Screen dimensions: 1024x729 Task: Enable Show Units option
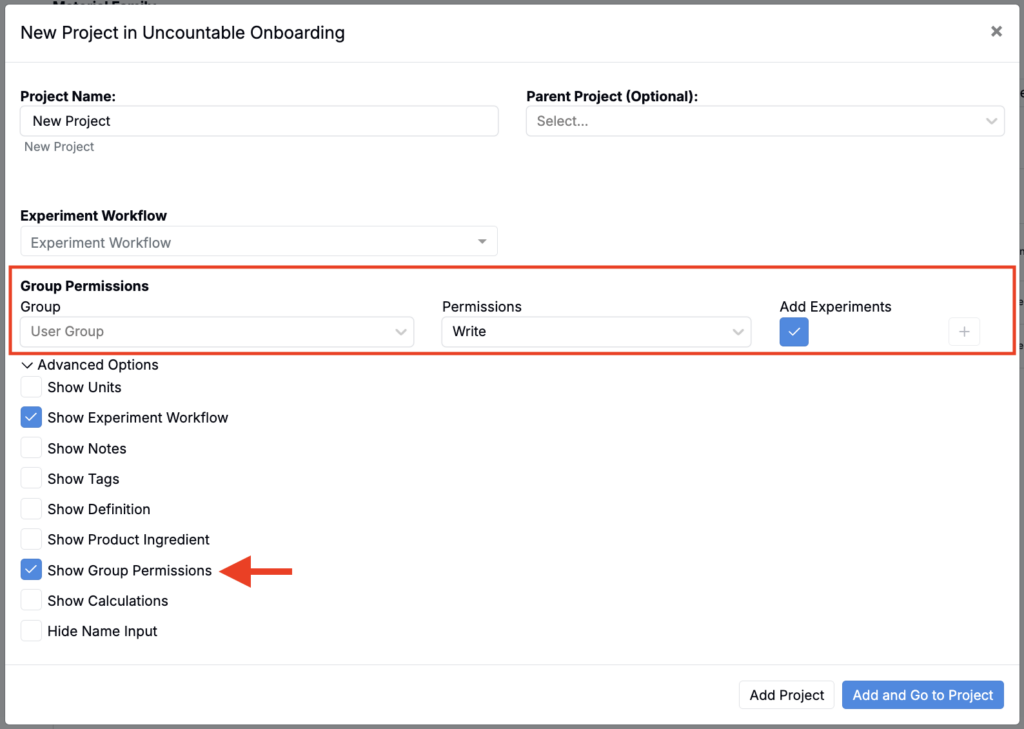[x=32, y=387]
